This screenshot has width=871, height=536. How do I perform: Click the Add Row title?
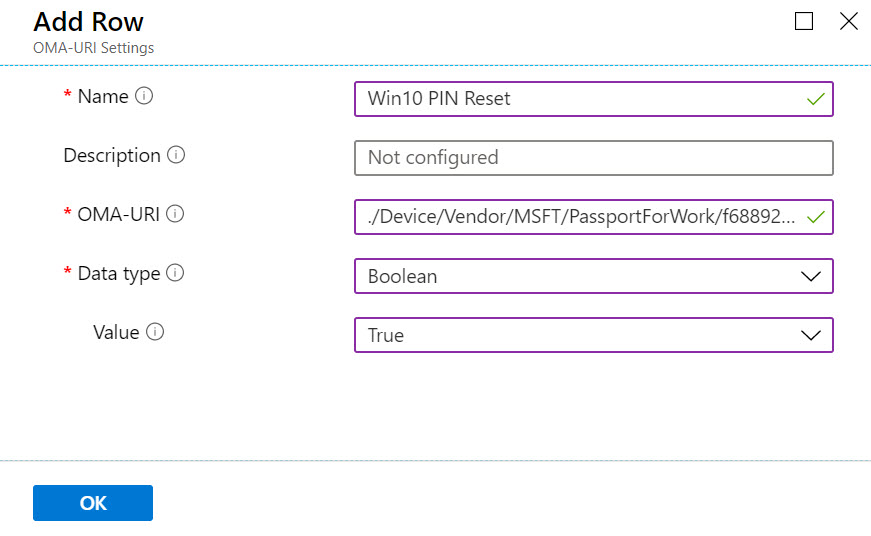coord(88,22)
